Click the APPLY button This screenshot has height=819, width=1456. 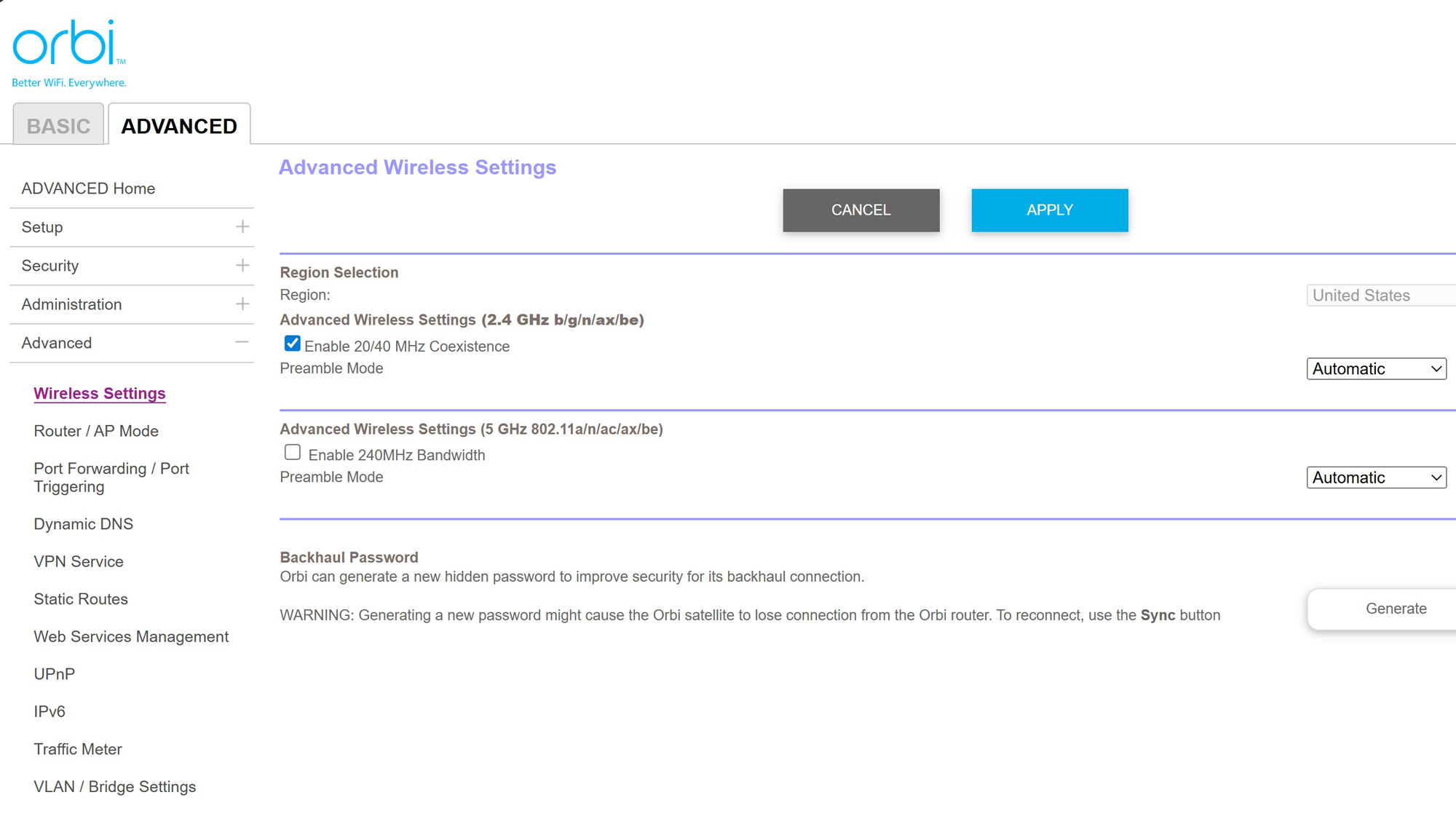coord(1050,210)
